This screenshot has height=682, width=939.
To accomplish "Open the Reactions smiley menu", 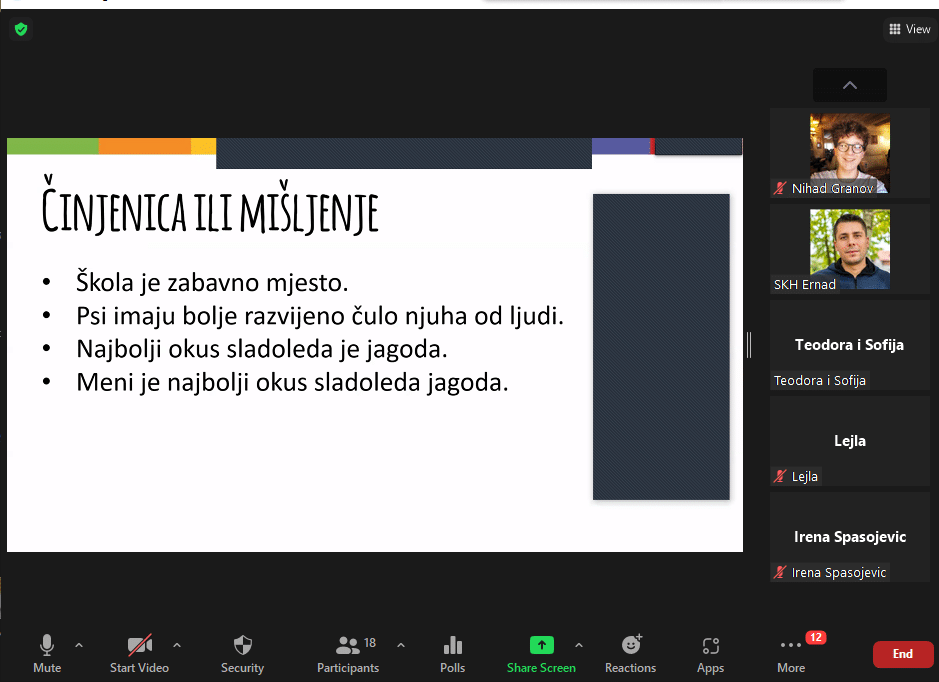I will point(631,645).
